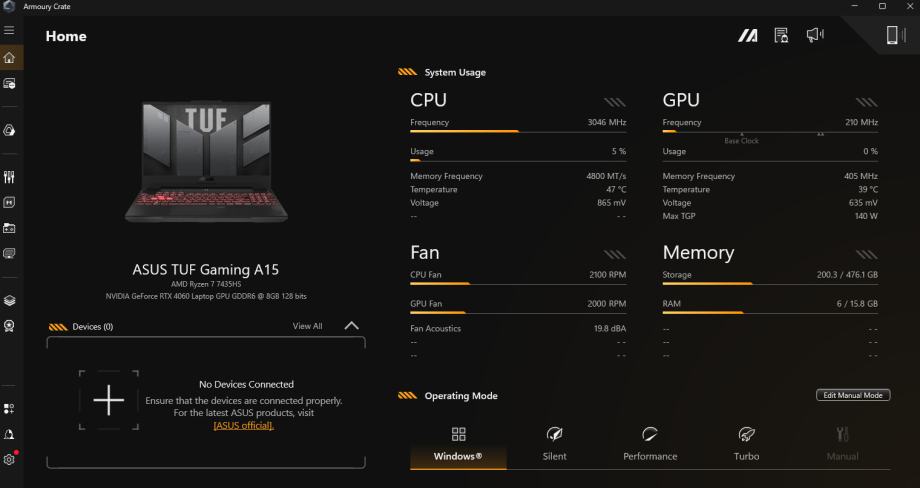Click the Home page title

click(66, 36)
